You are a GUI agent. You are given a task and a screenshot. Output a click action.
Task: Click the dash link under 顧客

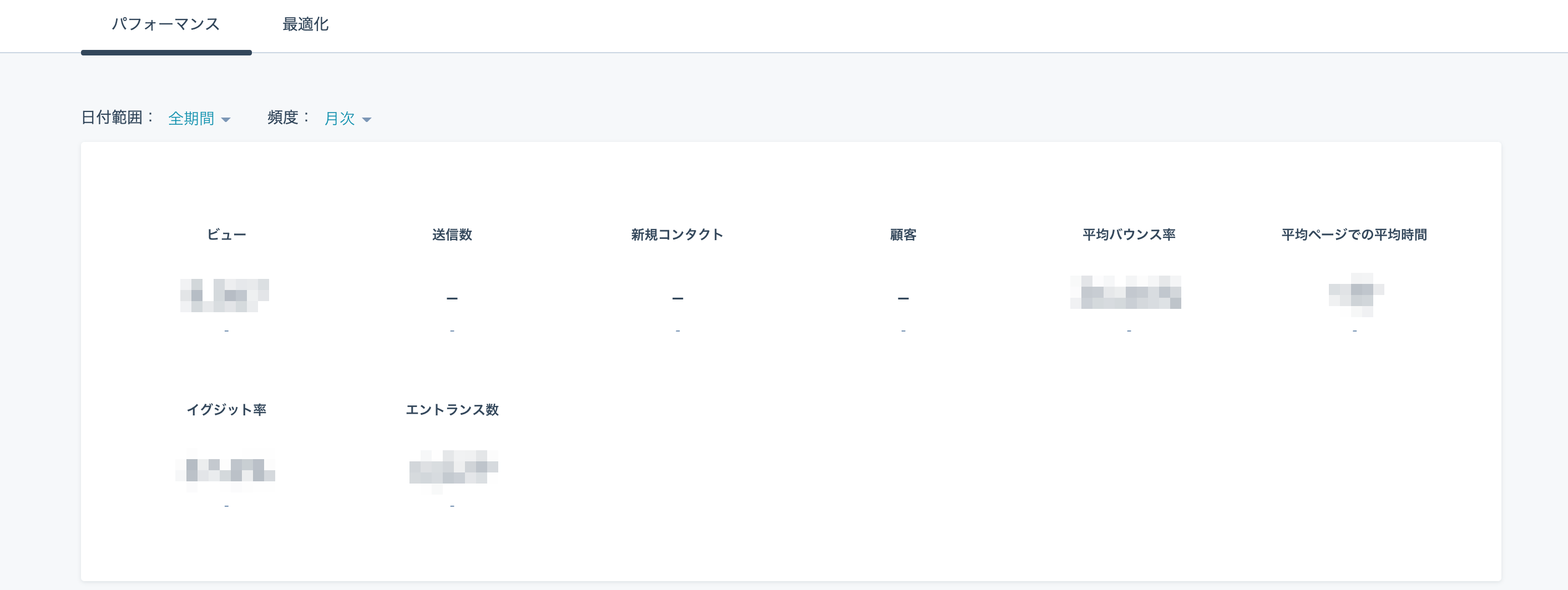point(903,330)
